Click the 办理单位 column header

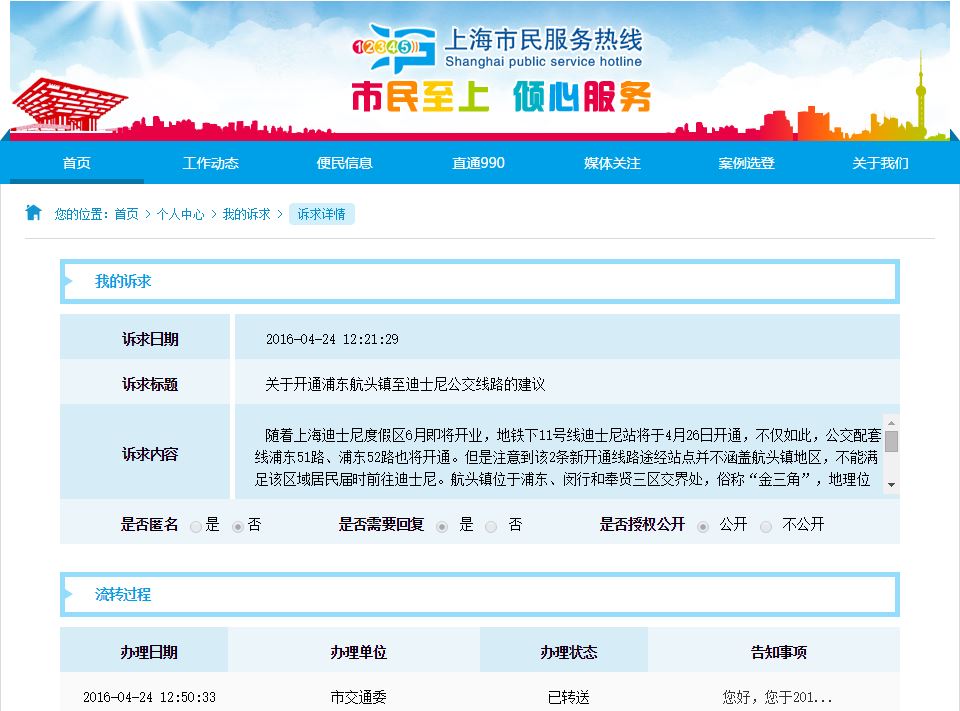(x=359, y=652)
